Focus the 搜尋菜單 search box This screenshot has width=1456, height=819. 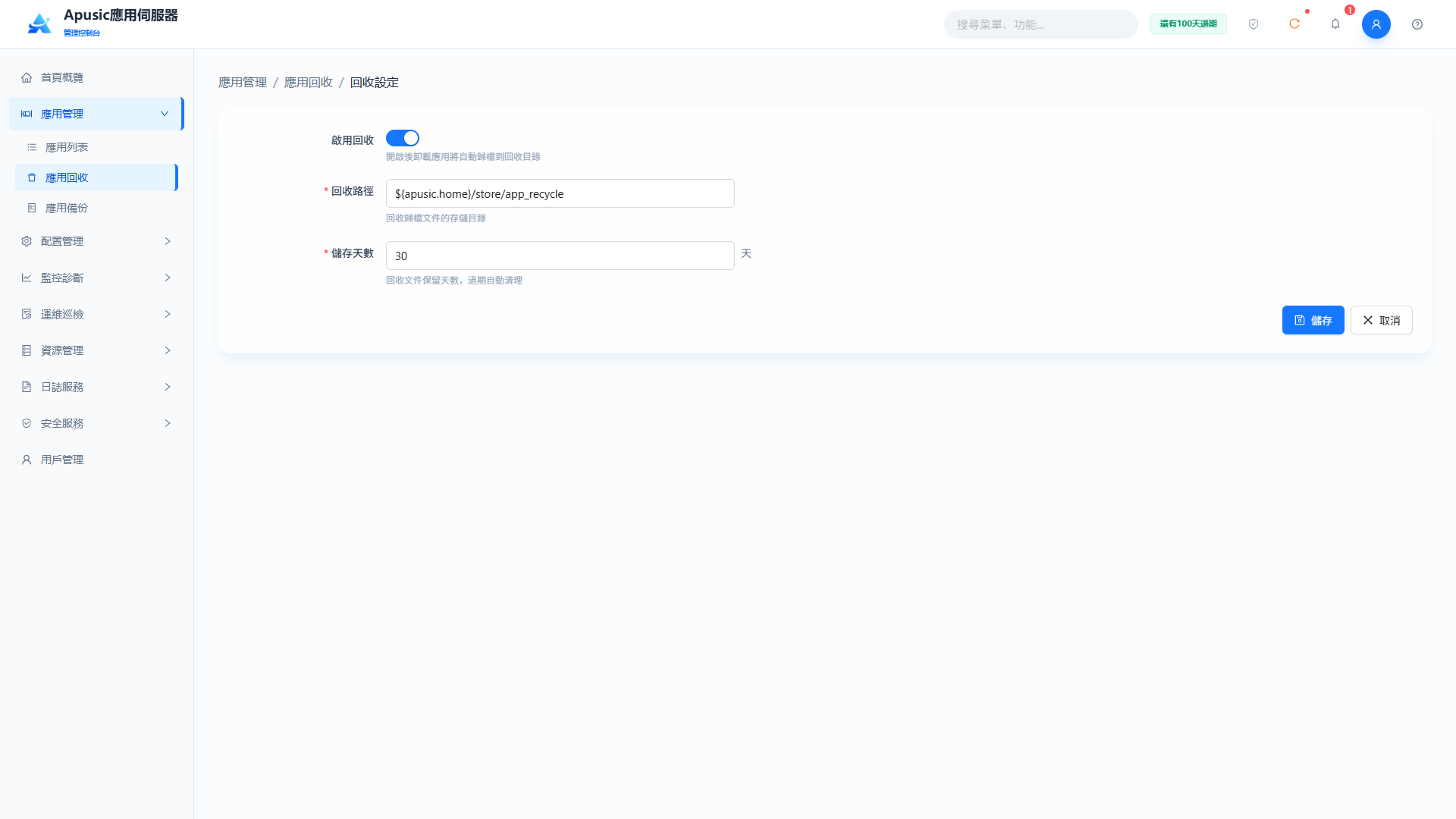(1040, 24)
